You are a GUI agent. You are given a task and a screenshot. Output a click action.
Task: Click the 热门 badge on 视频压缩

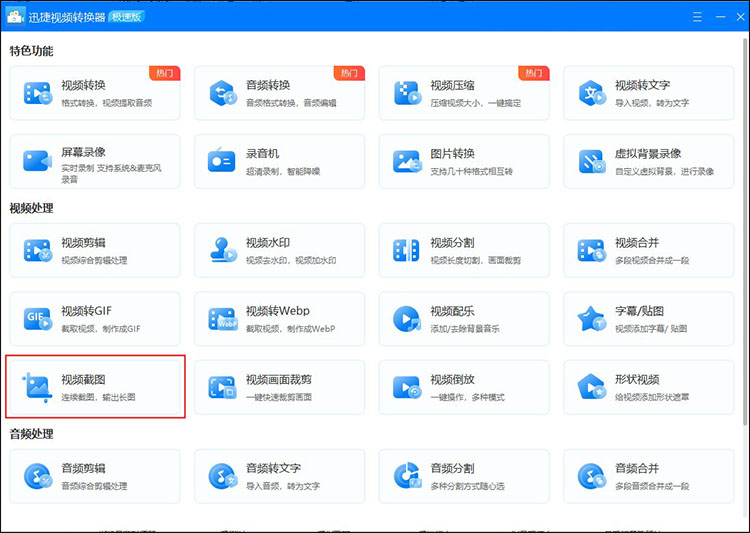[x=534, y=73]
